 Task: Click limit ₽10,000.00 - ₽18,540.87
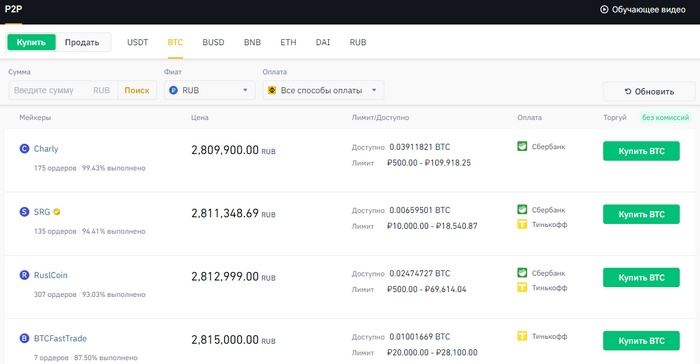(x=432, y=226)
